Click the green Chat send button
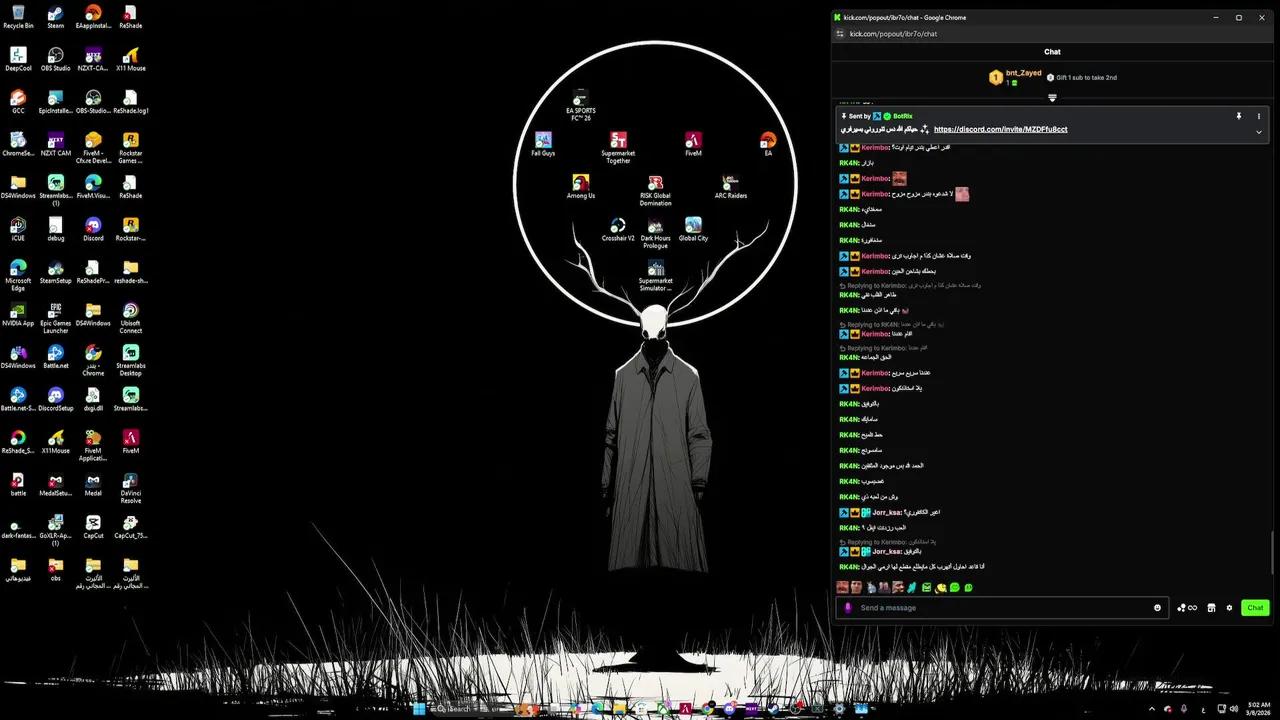 [1255, 608]
